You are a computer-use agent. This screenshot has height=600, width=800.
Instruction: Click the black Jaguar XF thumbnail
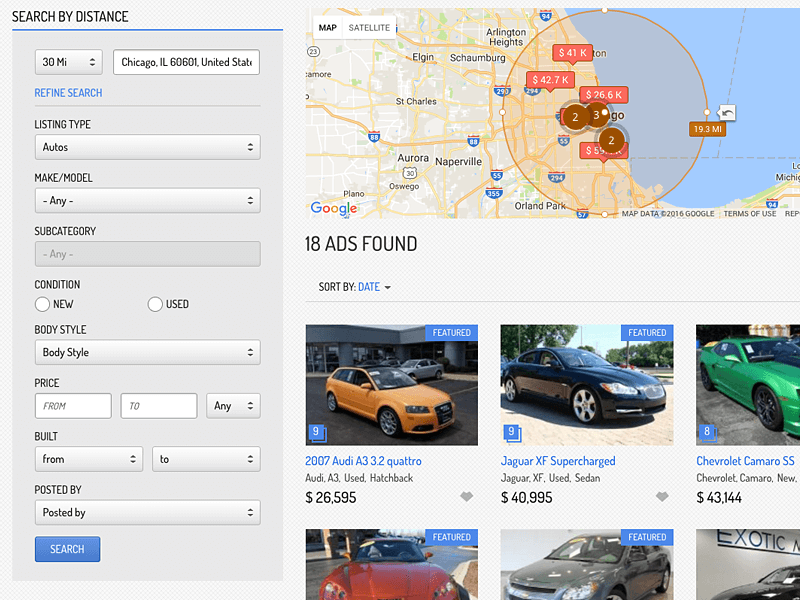(x=587, y=385)
